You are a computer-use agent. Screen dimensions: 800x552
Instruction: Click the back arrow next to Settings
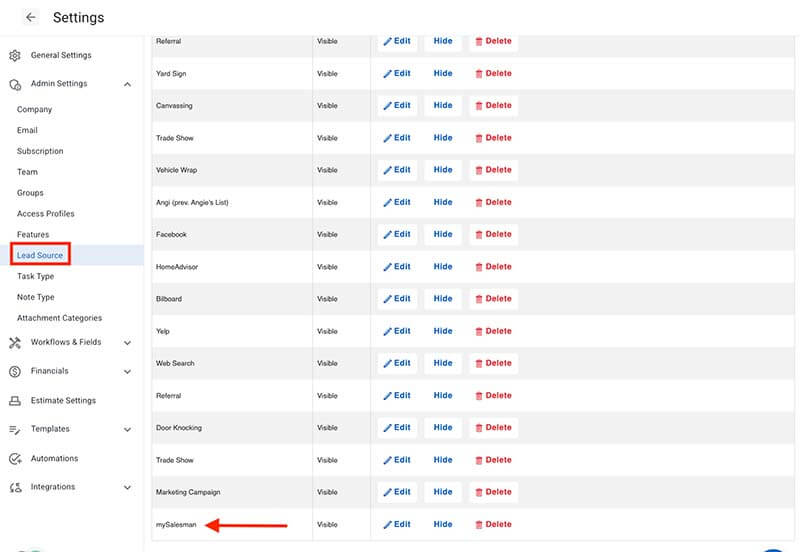(x=31, y=17)
